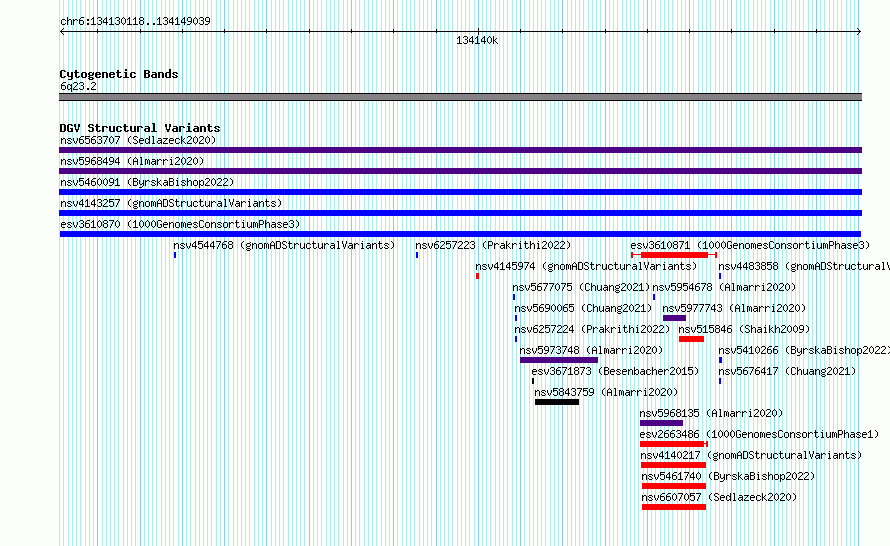890x546 pixels.
Task: Click the esv3610871 variant label
Action: tap(750, 245)
